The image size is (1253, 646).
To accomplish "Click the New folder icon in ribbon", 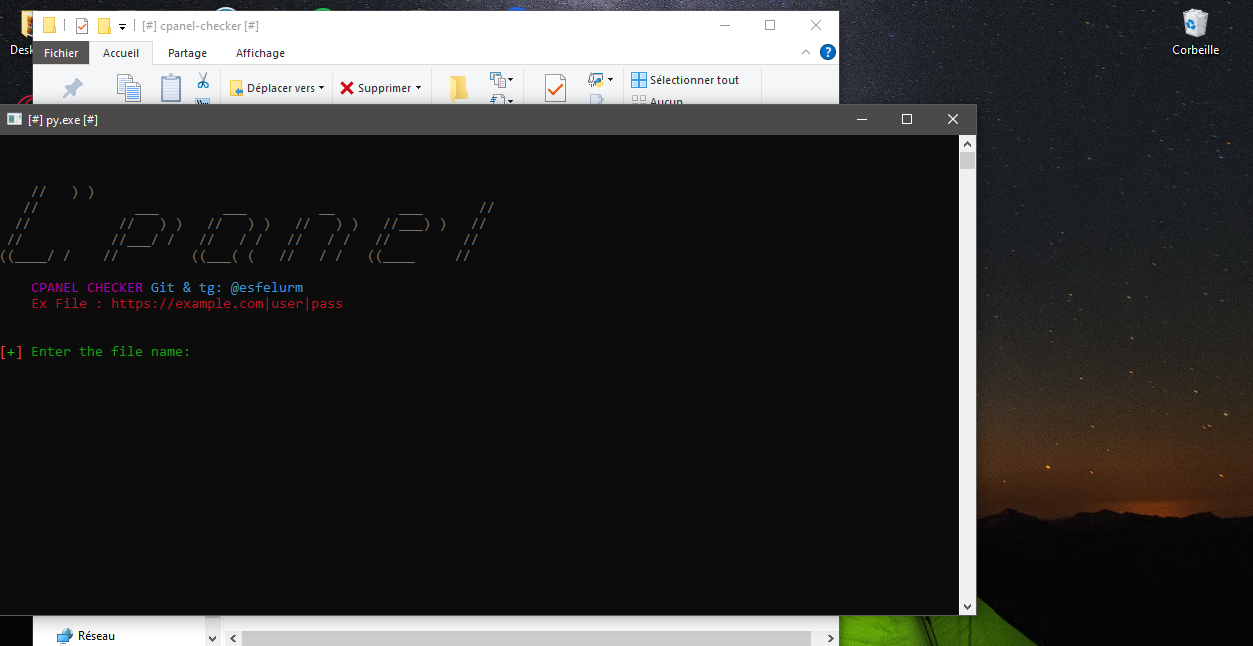I will click(x=459, y=88).
